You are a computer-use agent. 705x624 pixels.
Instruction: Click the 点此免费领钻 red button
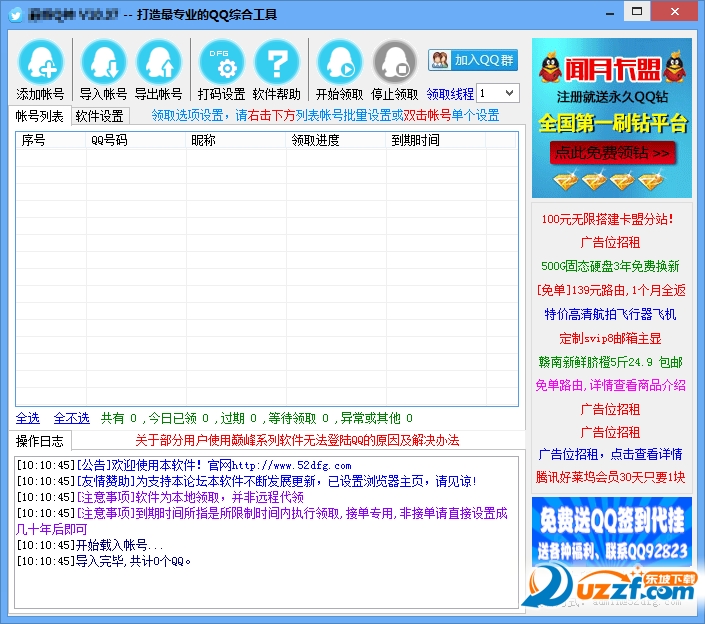[x=612, y=153]
